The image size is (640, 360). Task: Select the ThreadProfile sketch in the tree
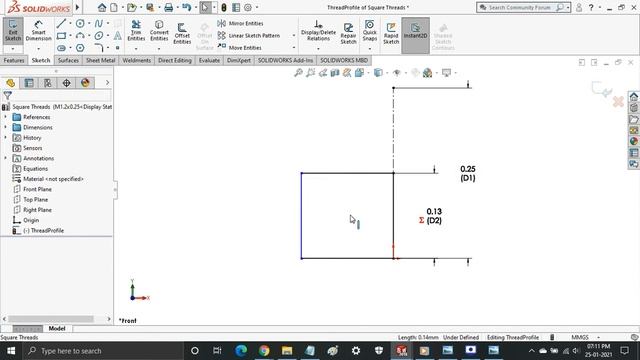[43, 231]
